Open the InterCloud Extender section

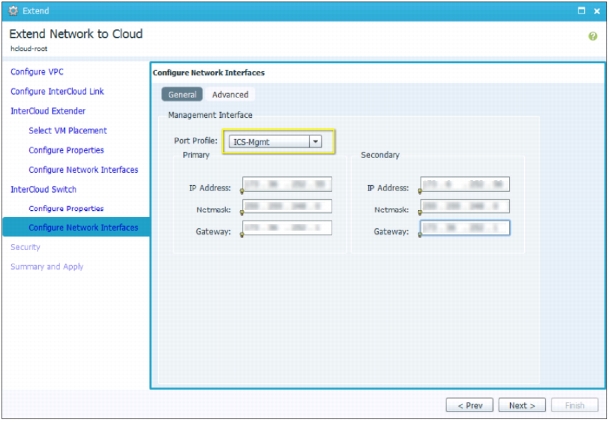(48, 111)
